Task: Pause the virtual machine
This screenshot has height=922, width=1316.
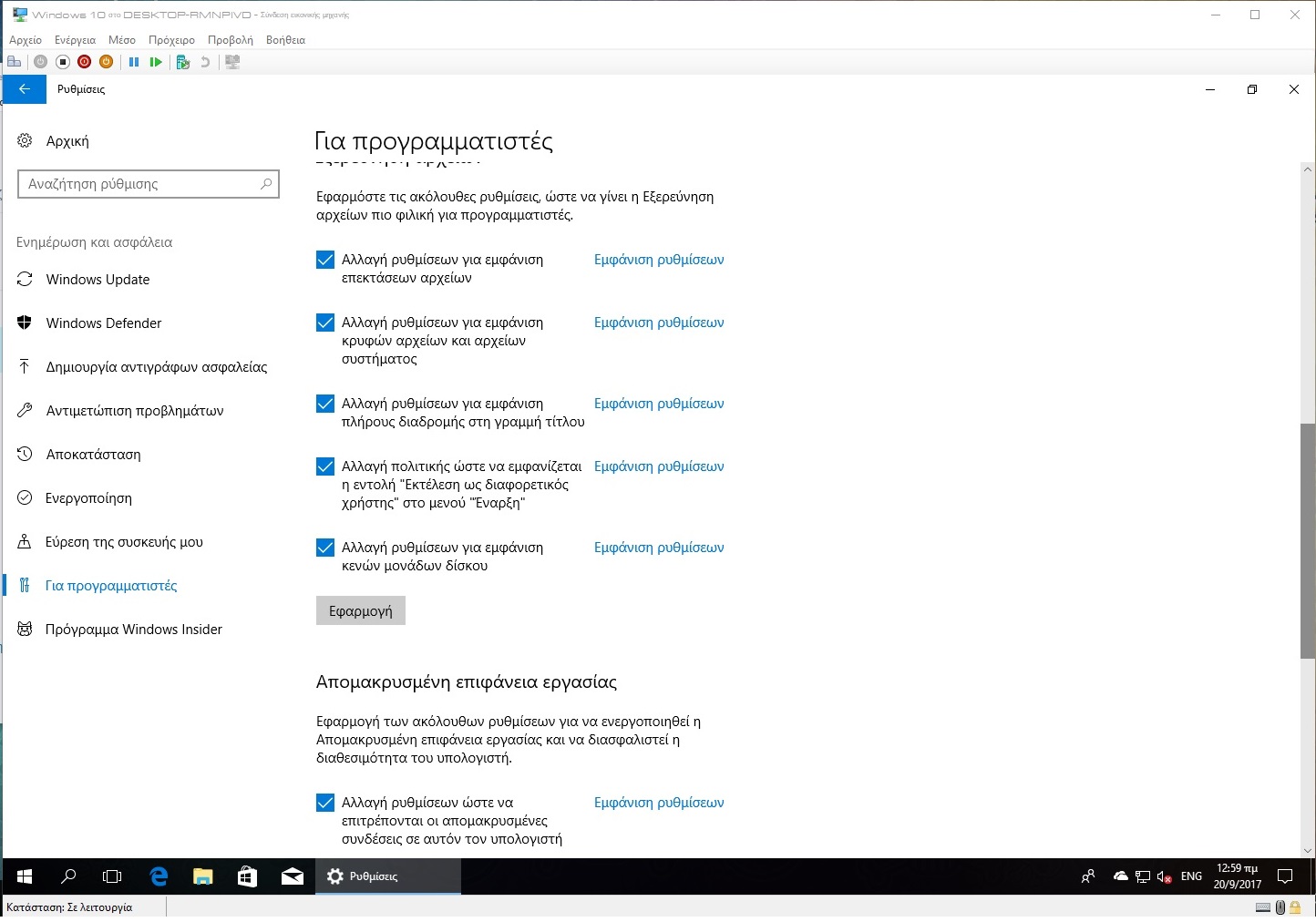Action: point(134,62)
